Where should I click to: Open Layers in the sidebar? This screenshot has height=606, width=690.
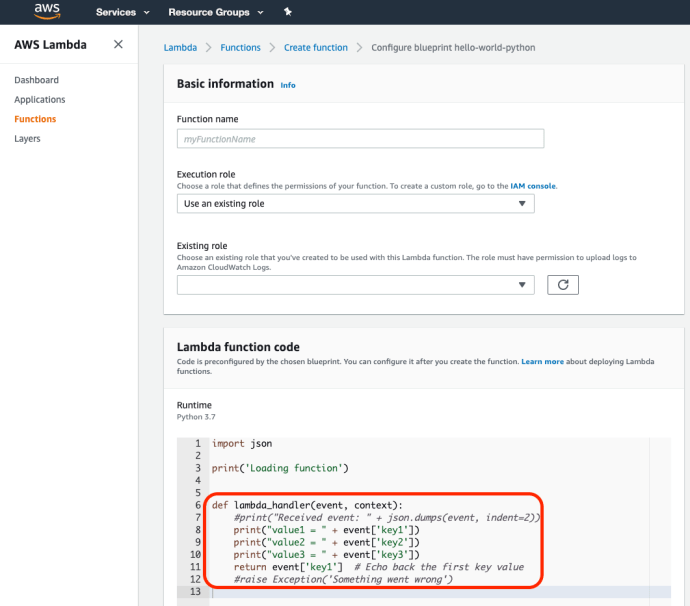[x=27, y=139]
